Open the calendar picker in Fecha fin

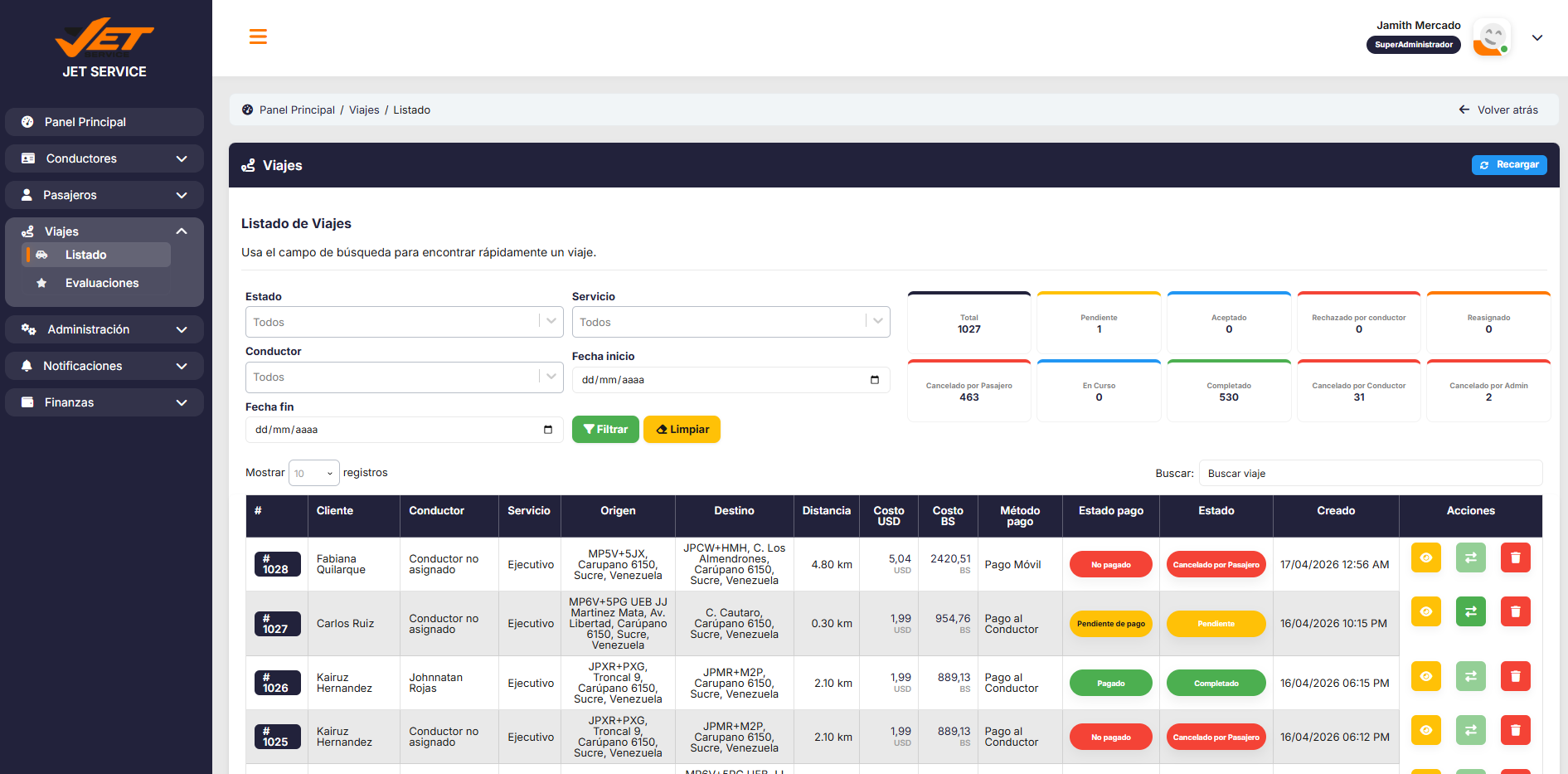click(547, 430)
